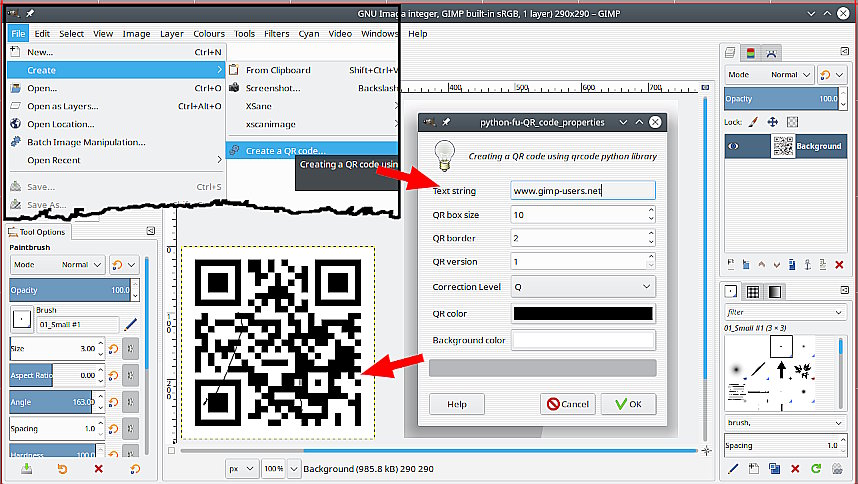Click the QR version input field
This screenshot has width=858, height=484.
click(x=578, y=261)
